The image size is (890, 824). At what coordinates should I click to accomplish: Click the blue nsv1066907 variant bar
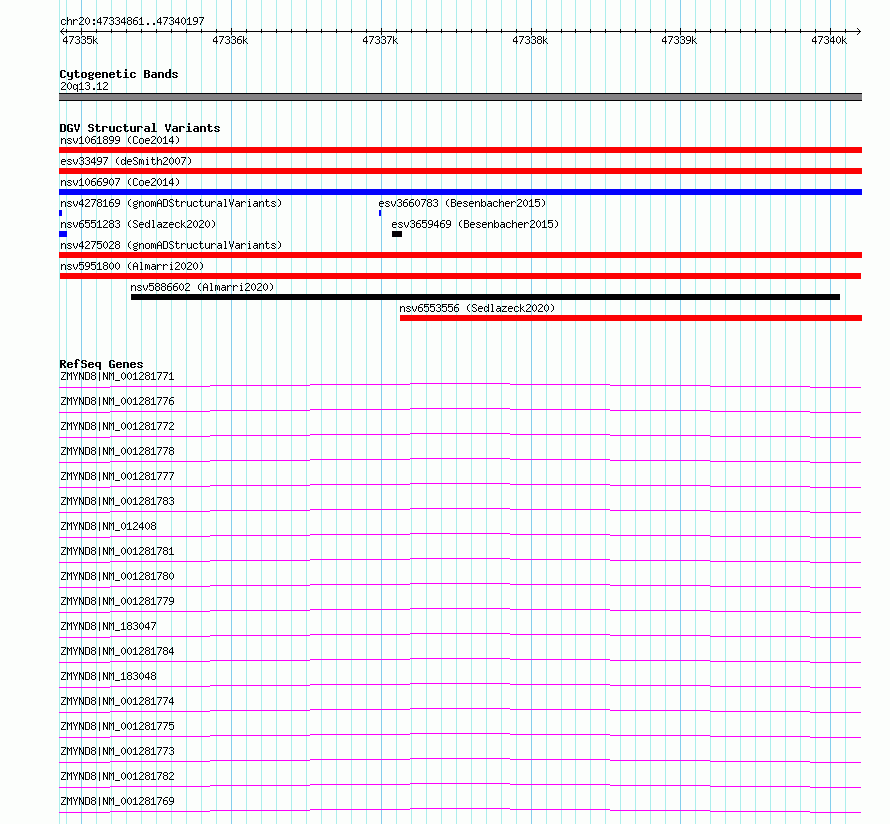point(460,192)
